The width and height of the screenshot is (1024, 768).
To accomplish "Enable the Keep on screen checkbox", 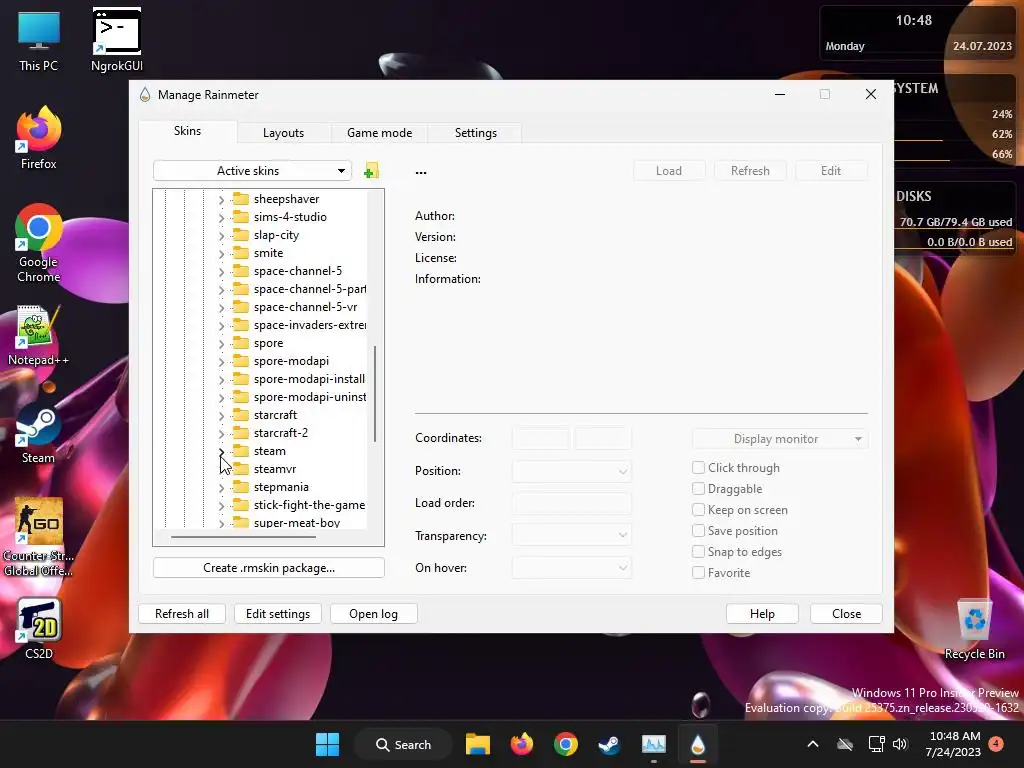I will click(698, 509).
